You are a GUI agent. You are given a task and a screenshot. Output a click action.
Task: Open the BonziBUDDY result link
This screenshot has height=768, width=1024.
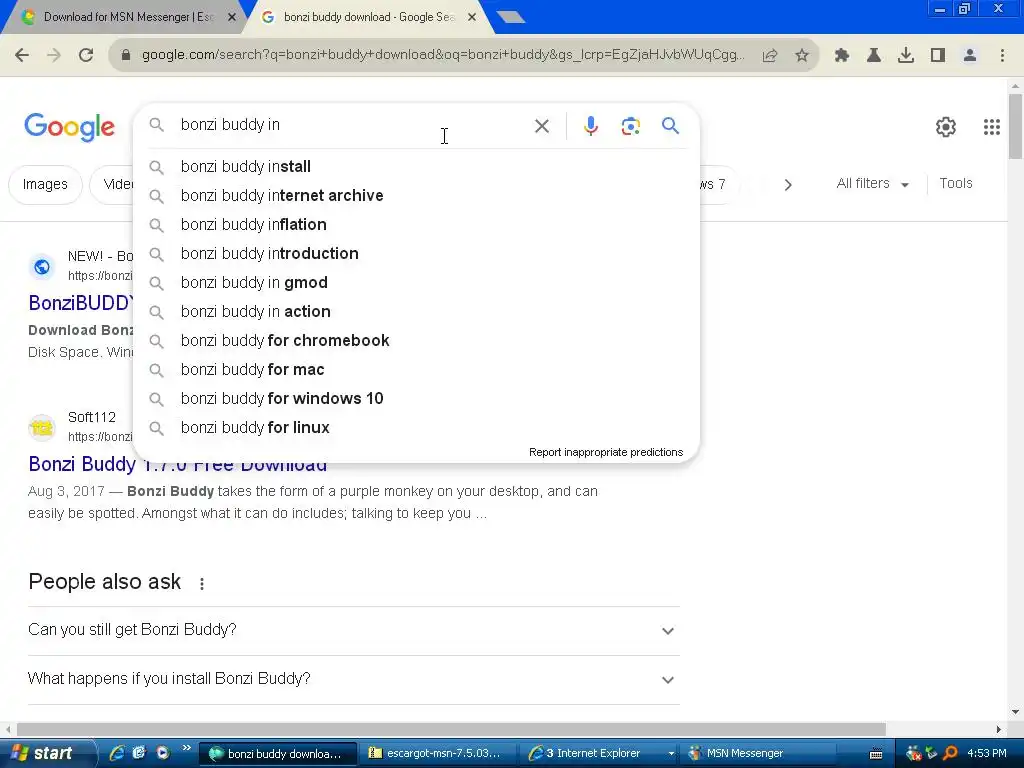coord(80,303)
